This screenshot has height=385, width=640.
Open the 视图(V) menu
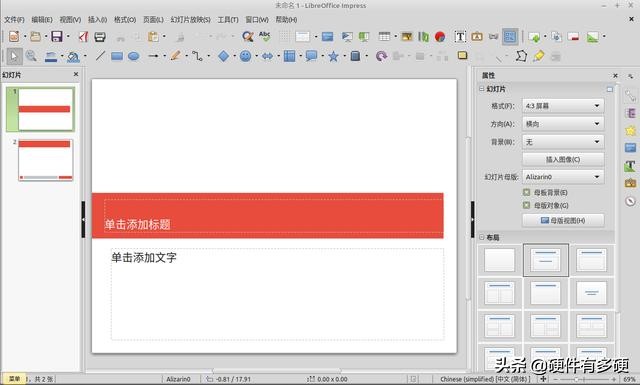tap(70, 20)
